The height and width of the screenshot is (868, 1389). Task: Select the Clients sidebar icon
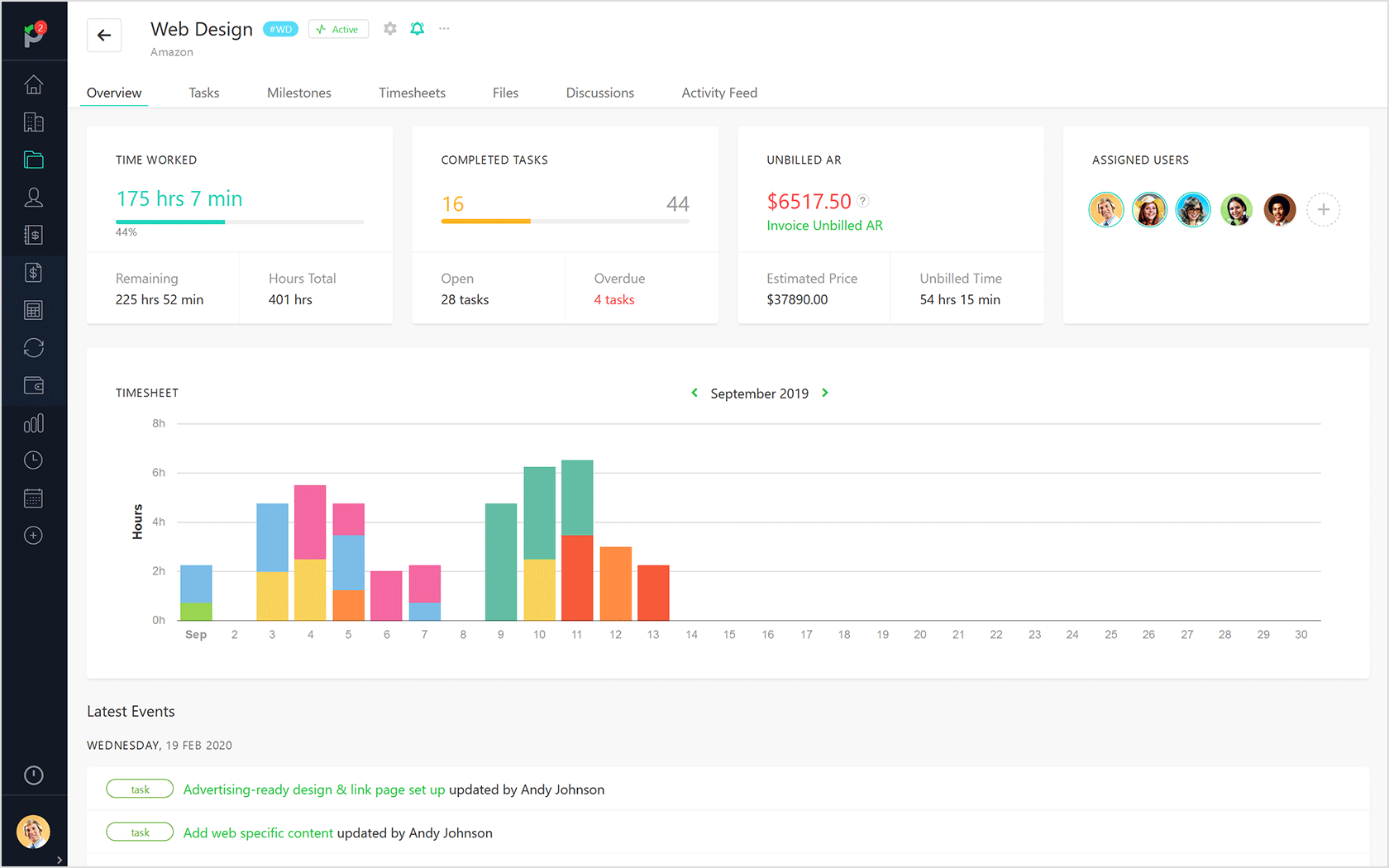pyautogui.click(x=33, y=122)
